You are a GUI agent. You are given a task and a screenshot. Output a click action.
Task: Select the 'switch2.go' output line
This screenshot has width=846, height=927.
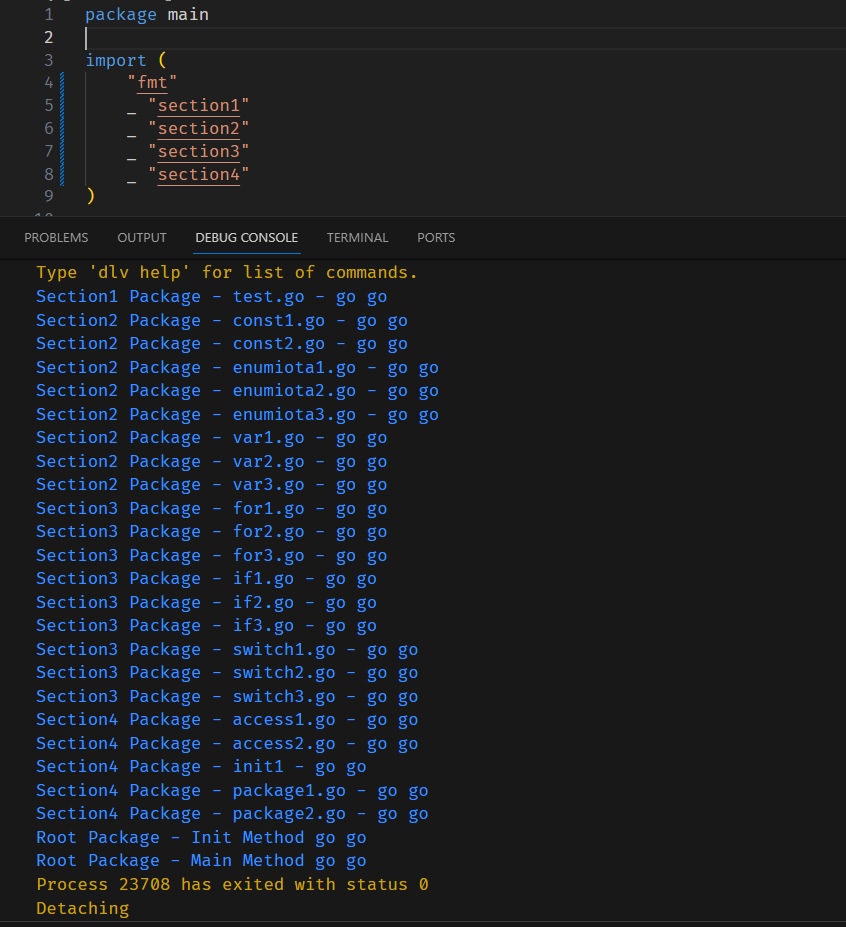227,673
